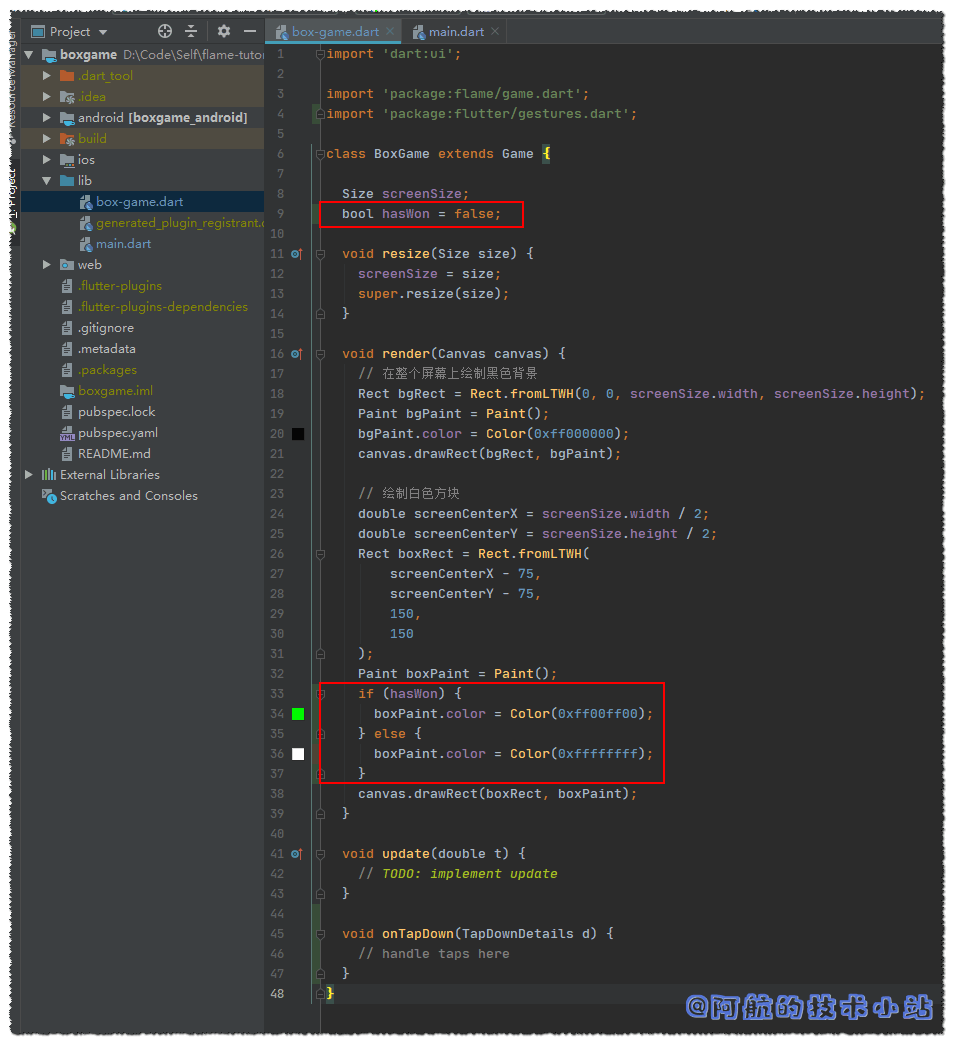Screen dimensions: 954x1044
Task: Hide the Project panel with minimize icon
Action: [x=248, y=32]
